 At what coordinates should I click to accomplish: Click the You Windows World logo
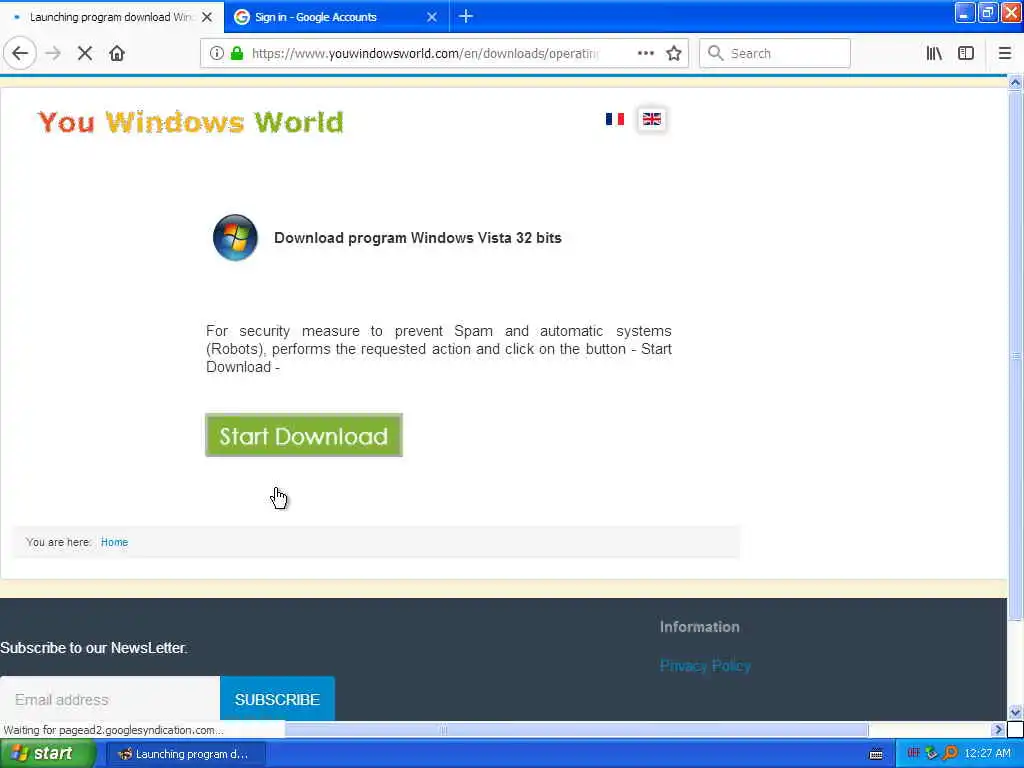point(191,122)
